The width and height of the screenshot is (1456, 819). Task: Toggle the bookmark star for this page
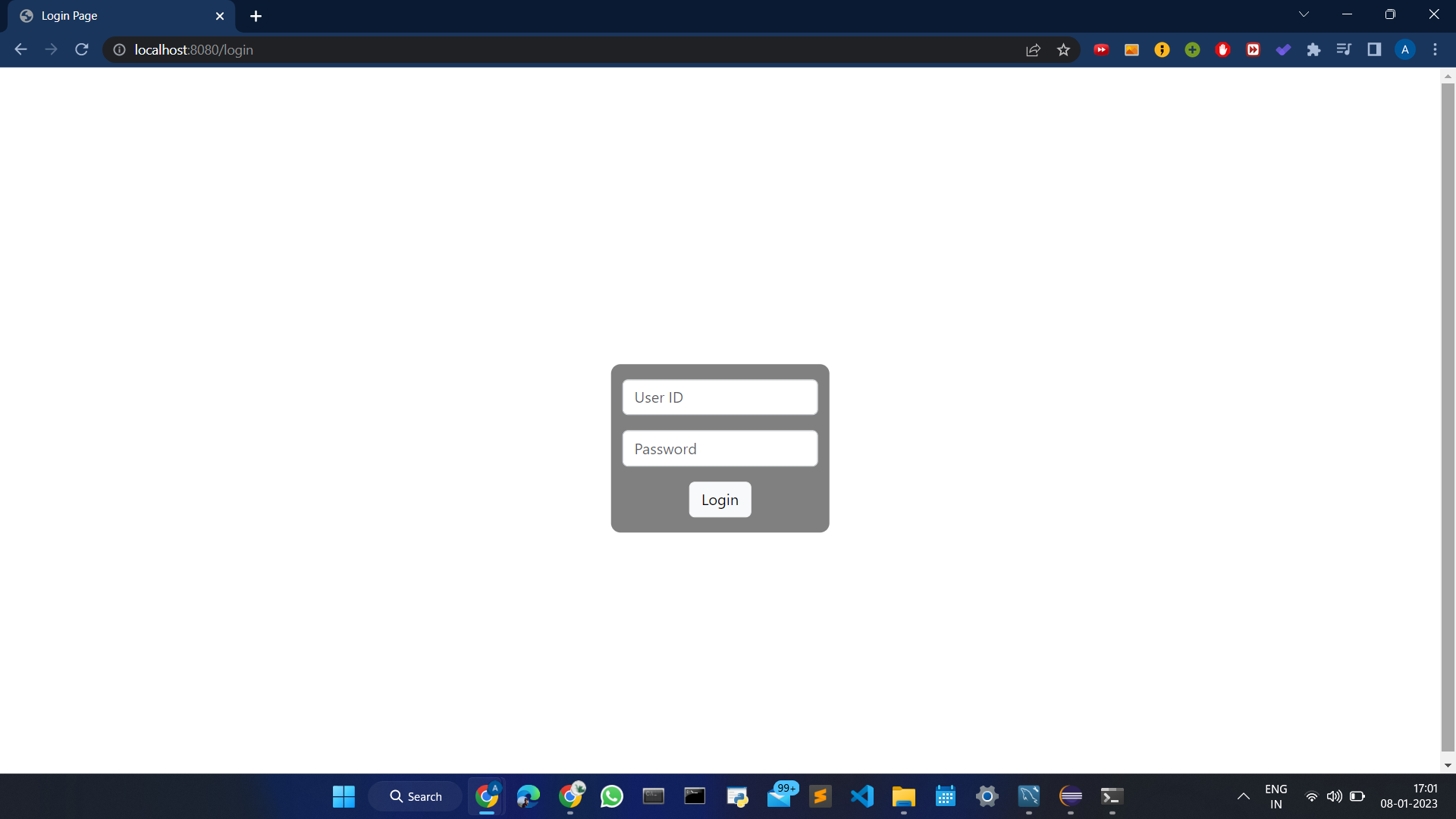point(1063,49)
